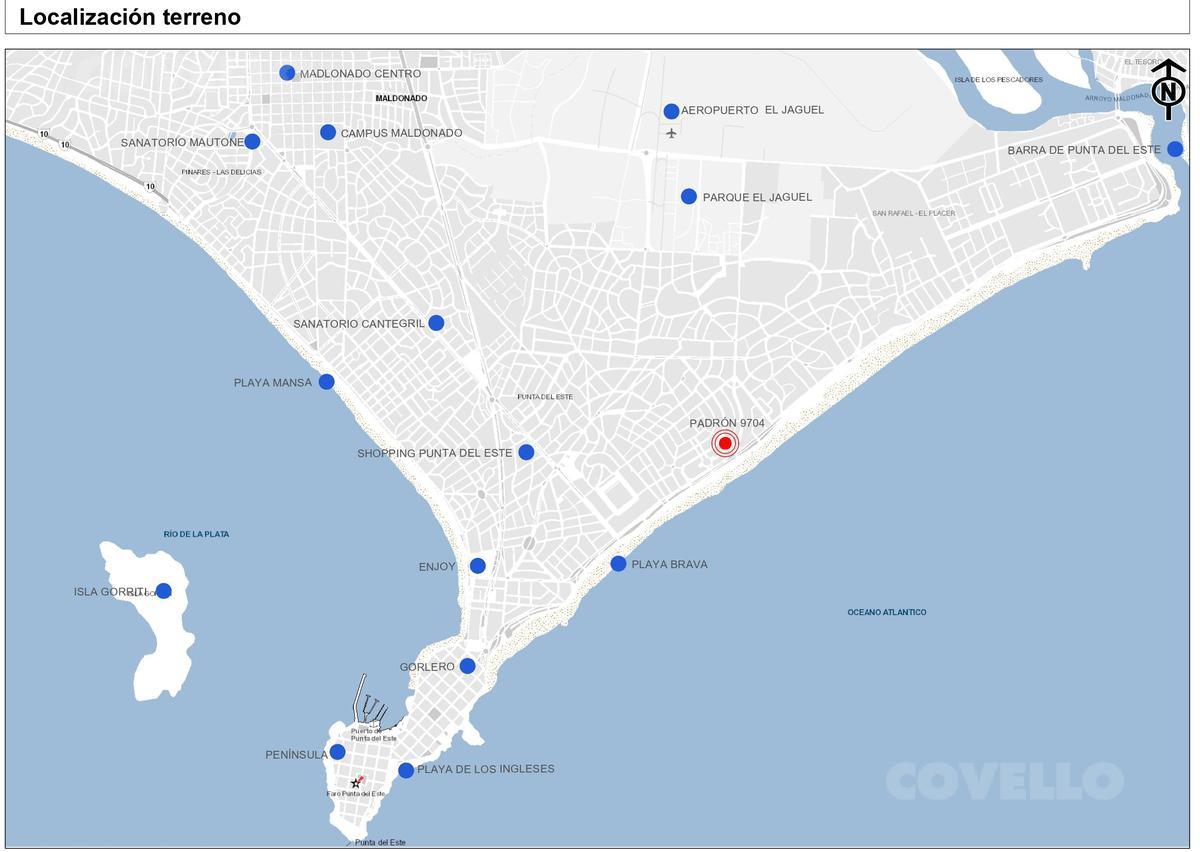Click the RÍO DE LA PLATA label
The image size is (1200, 852).
(196, 534)
